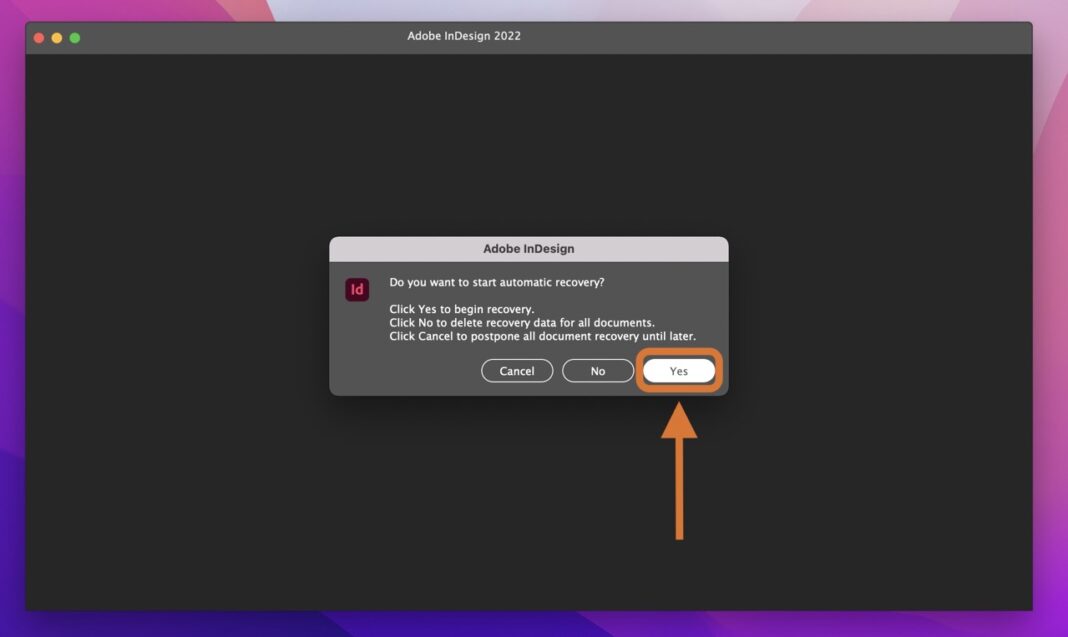This screenshot has width=1068, height=637.
Task: Click Cancel to postpone document recovery
Action: pyautogui.click(x=517, y=370)
